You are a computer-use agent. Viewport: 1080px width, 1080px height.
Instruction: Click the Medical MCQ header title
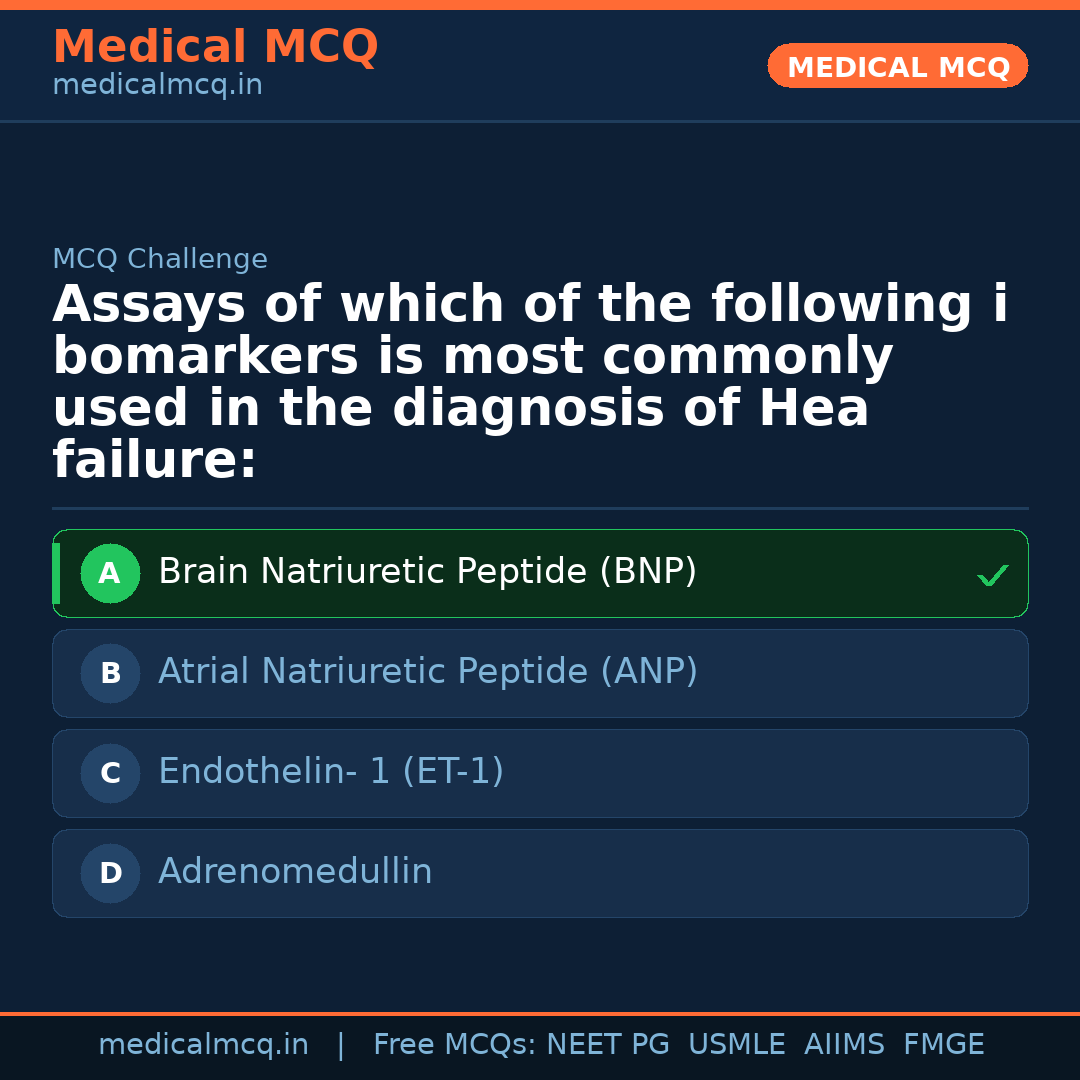click(x=215, y=47)
